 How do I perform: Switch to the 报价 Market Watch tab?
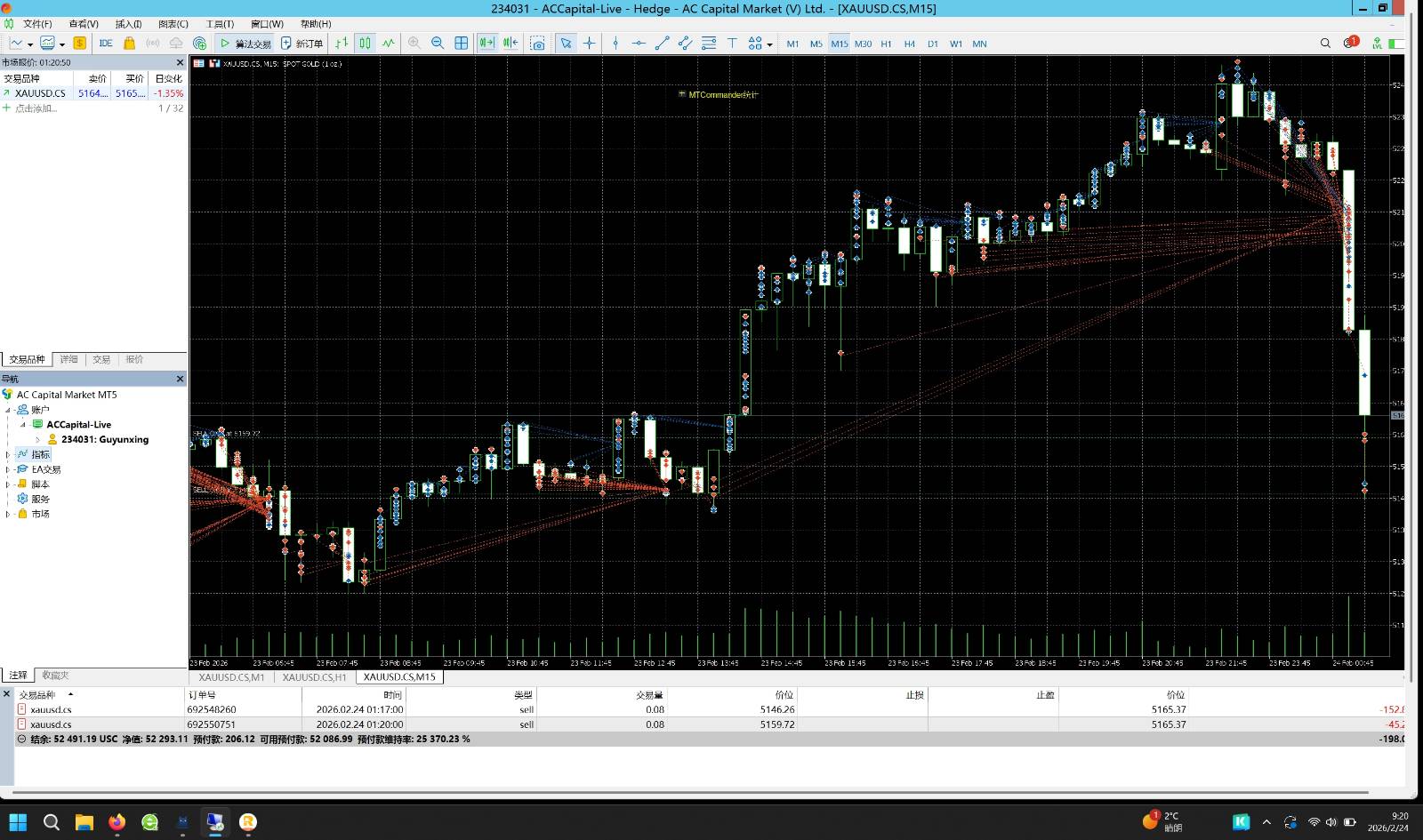point(134,359)
